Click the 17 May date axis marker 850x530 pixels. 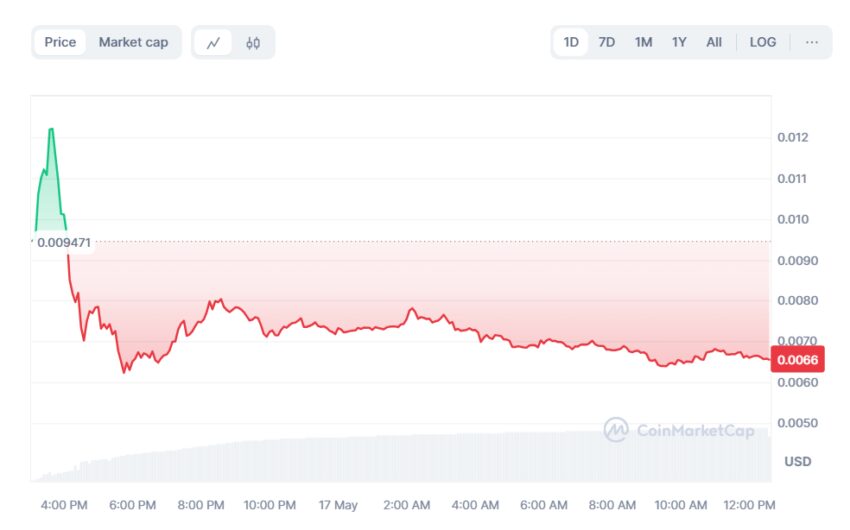(x=338, y=505)
